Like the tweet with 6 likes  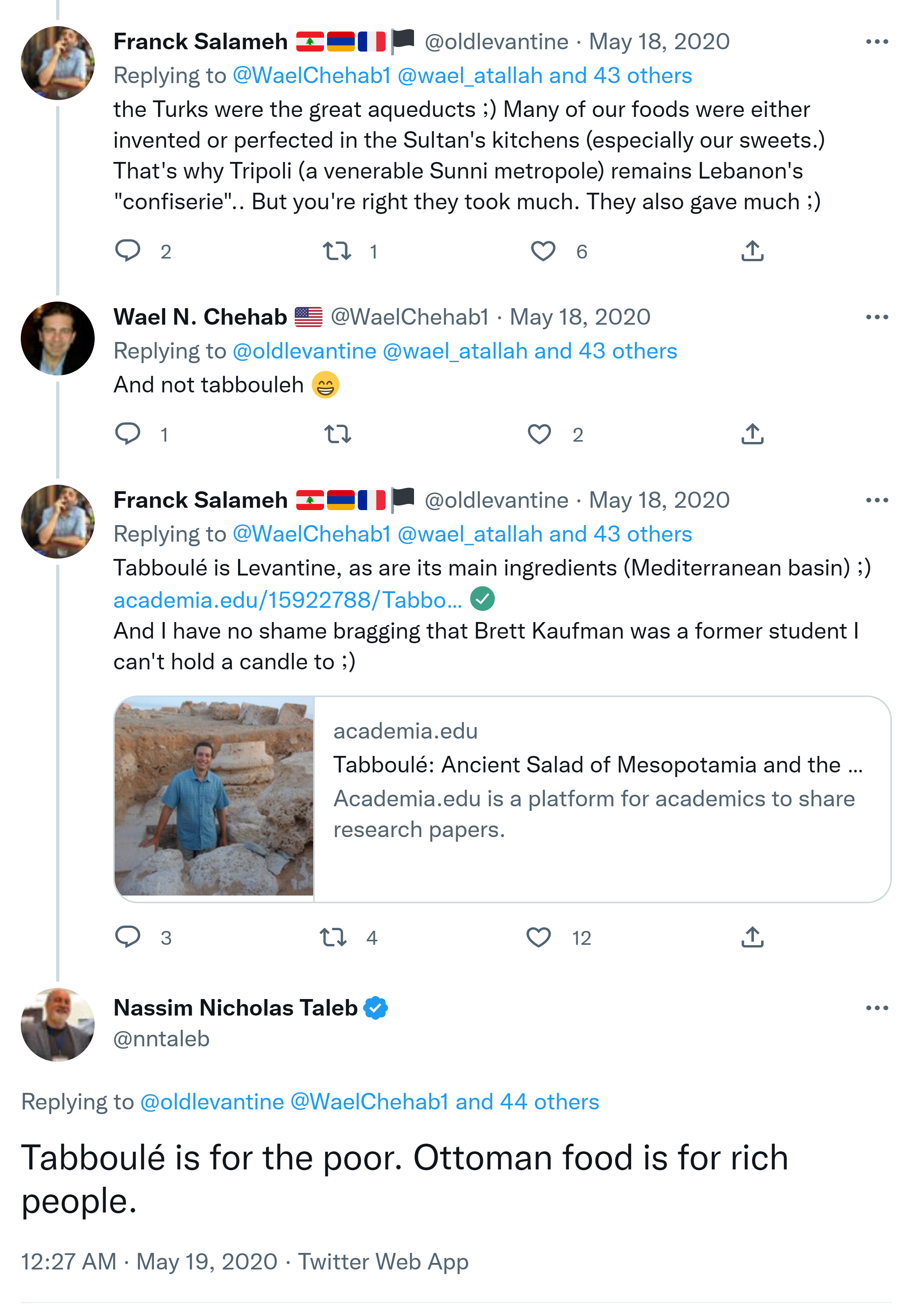click(x=543, y=251)
